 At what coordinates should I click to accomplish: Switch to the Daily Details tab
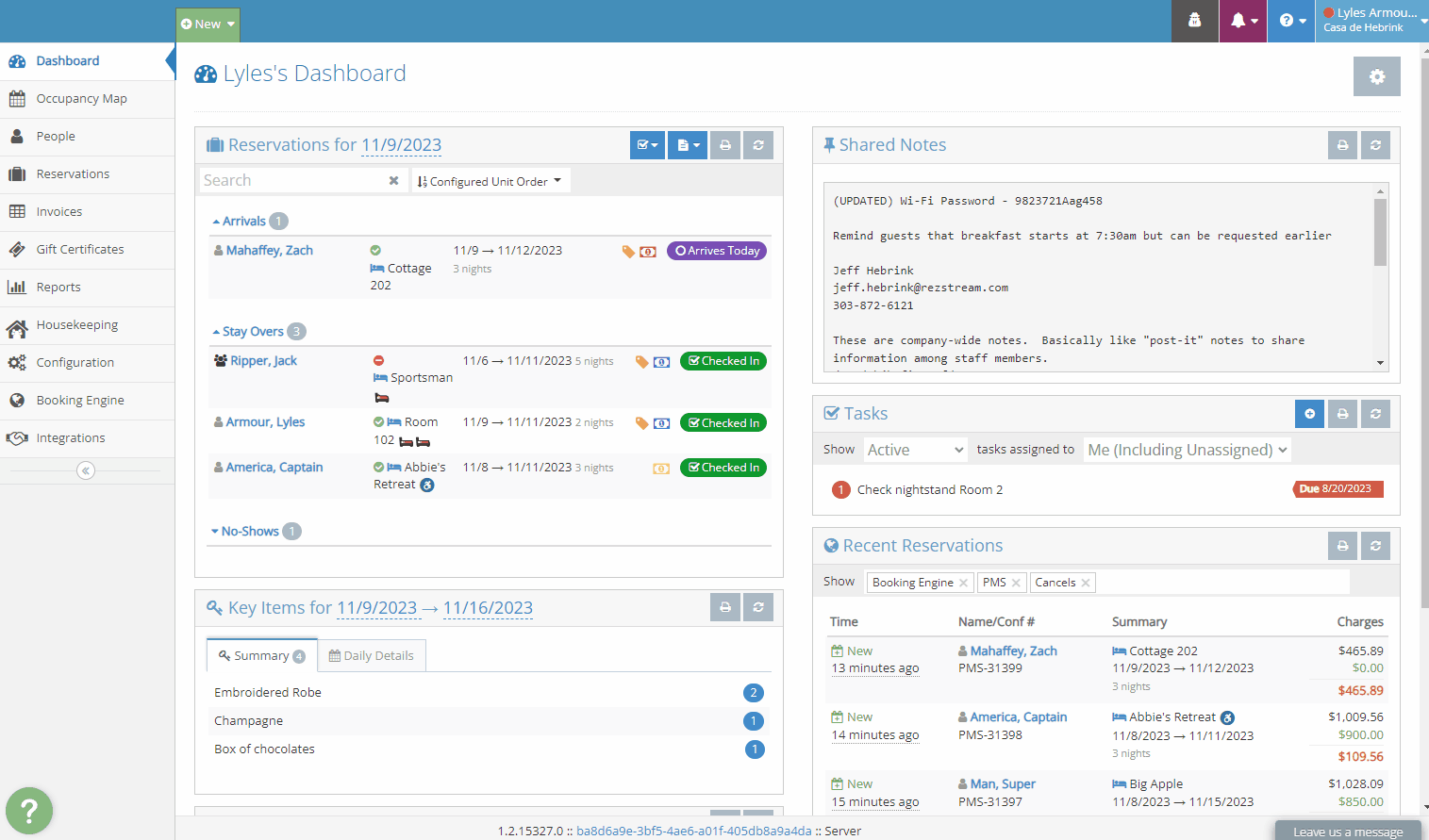pos(371,656)
